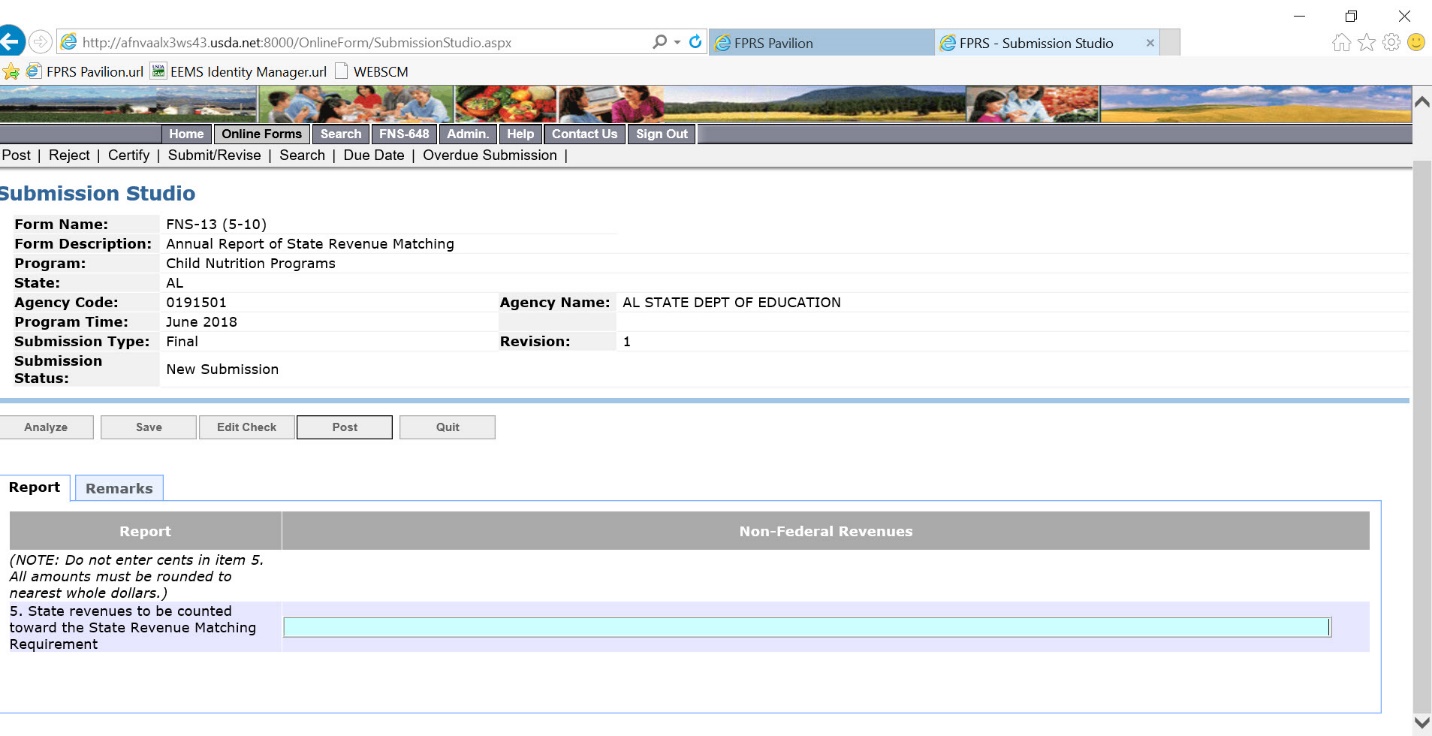Viewport: 1432px width, 736px height.
Task: Open the Home menu item
Action: [186, 134]
